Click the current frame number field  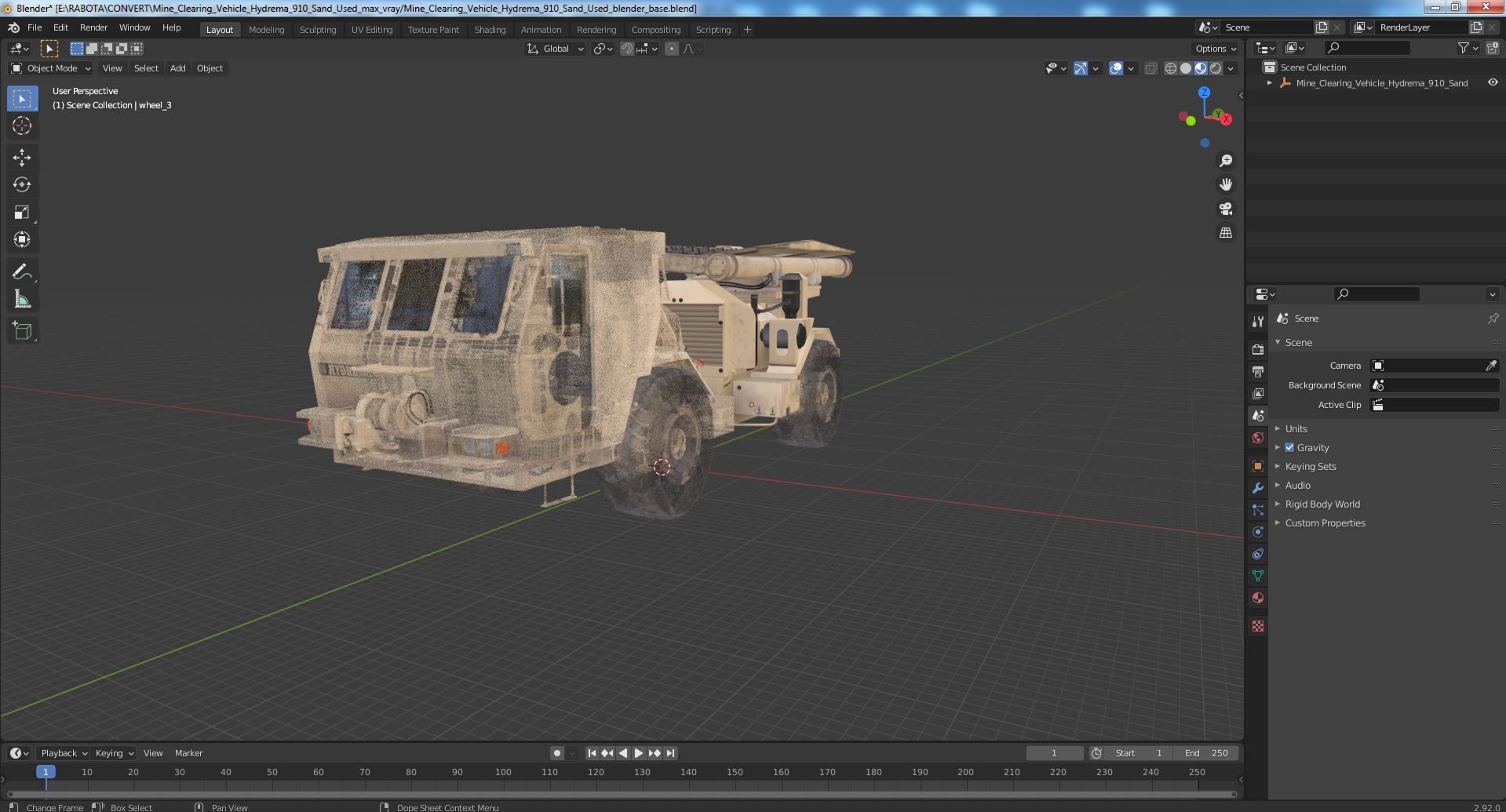tap(1054, 753)
